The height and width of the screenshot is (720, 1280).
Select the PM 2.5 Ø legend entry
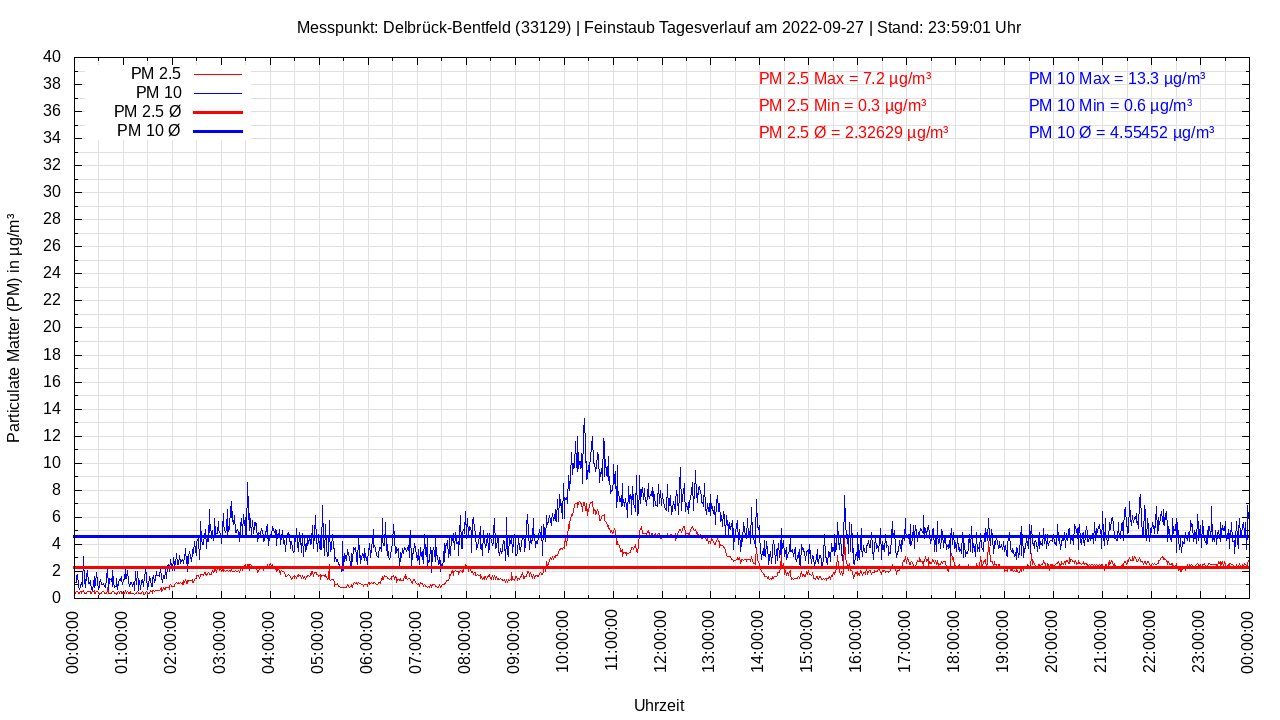[147, 112]
